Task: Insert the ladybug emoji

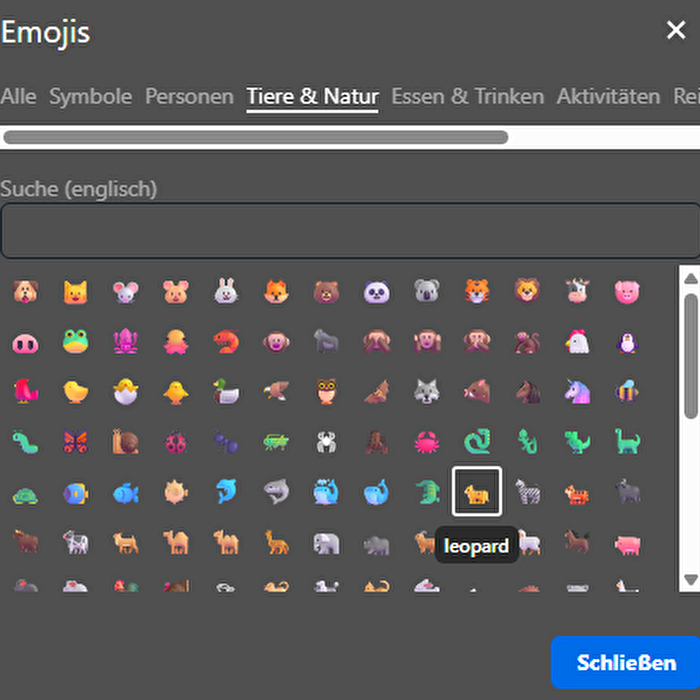Action: [x=176, y=442]
